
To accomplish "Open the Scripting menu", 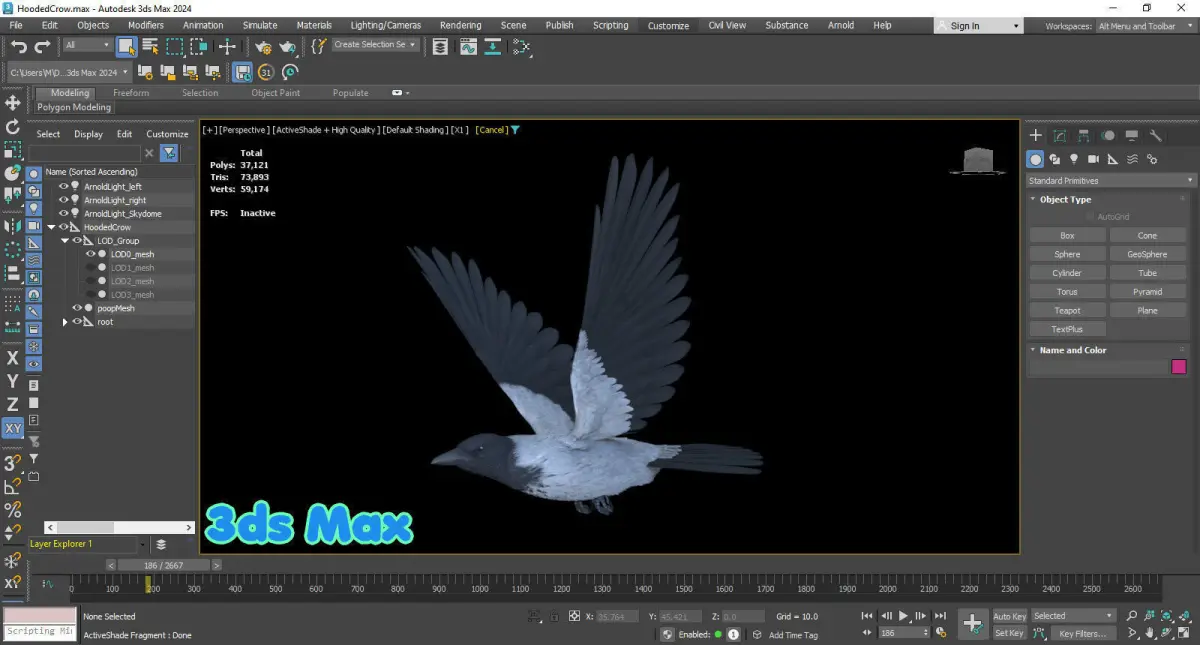I will pyautogui.click(x=611, y=25).
